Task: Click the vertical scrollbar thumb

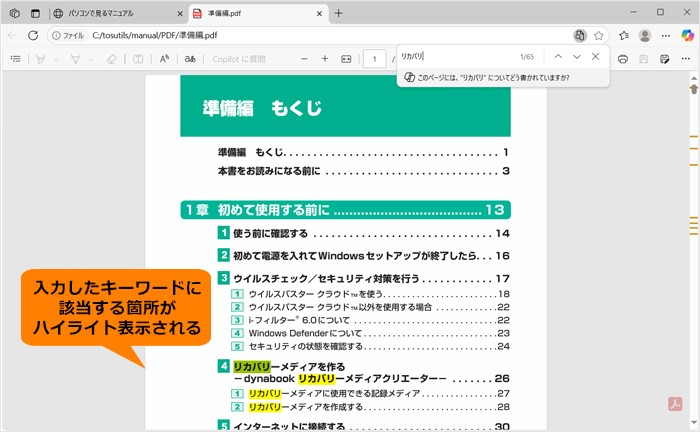Action: pos(694,90)
